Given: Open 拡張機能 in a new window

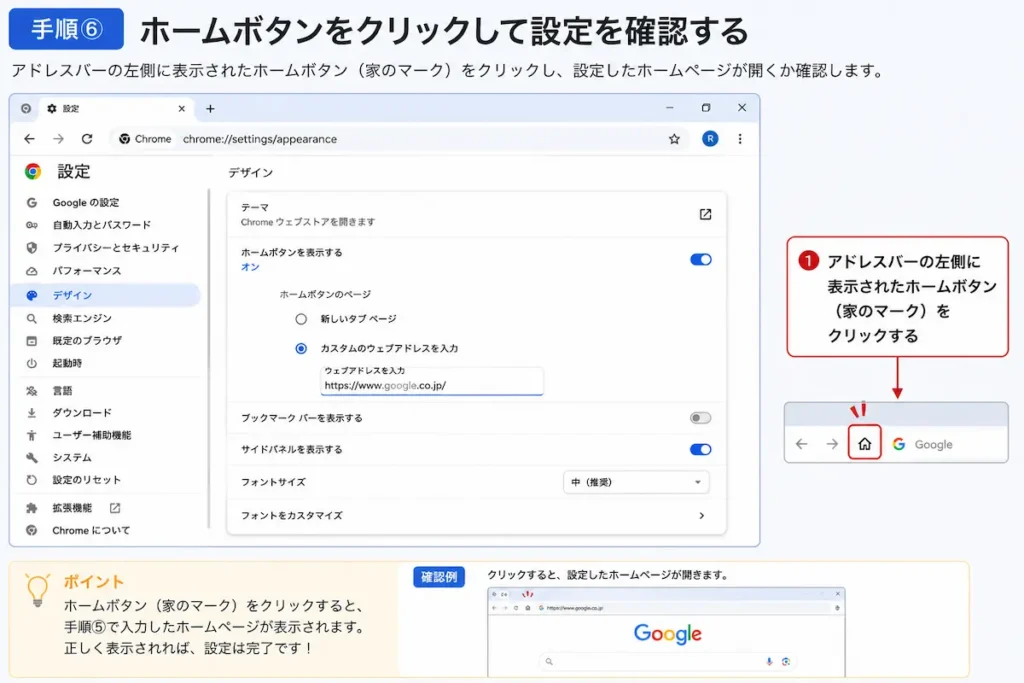Looking at the screenshot, I should (x=114, y=508).
